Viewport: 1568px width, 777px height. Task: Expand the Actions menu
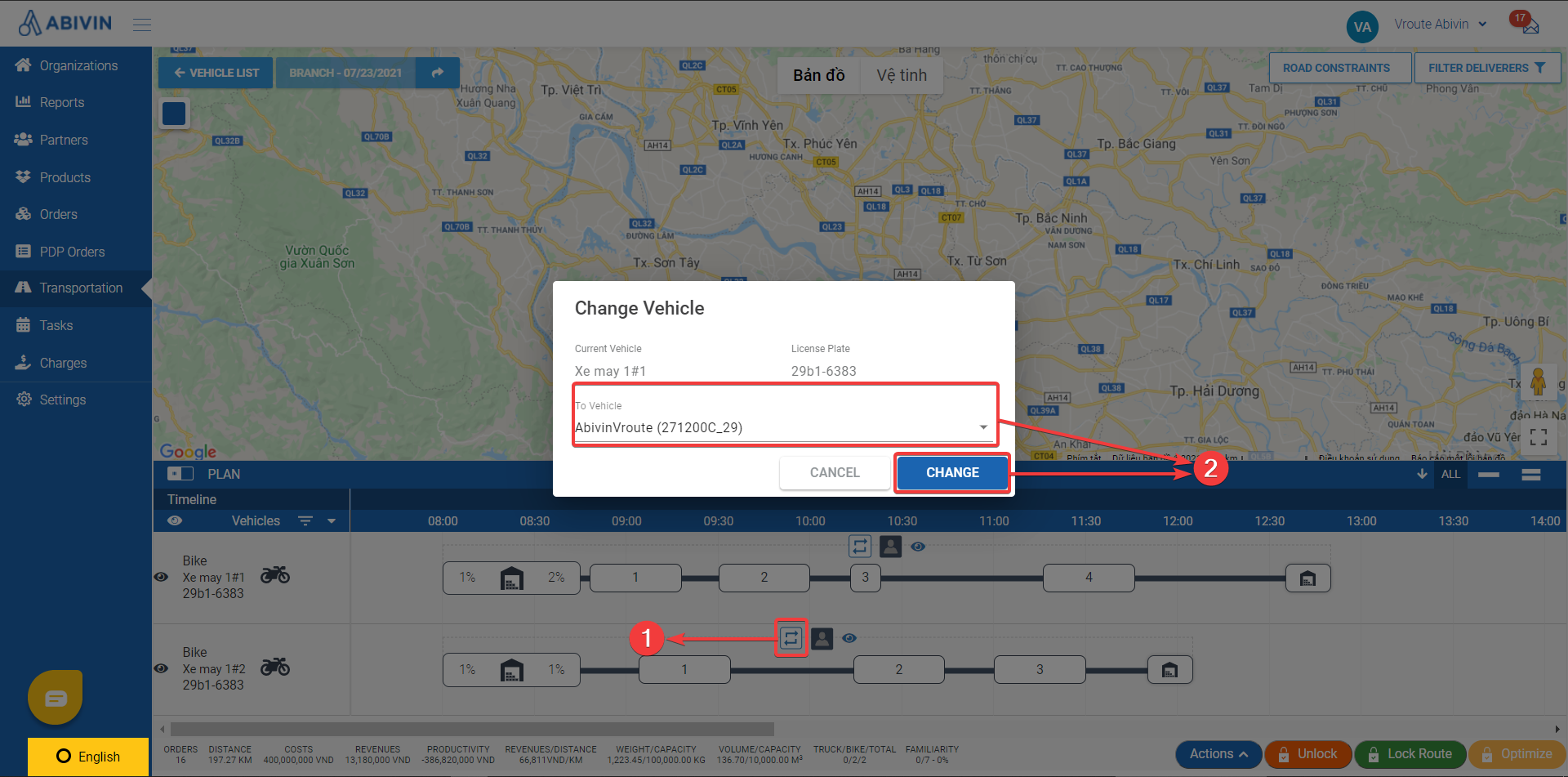(1218, 754)
